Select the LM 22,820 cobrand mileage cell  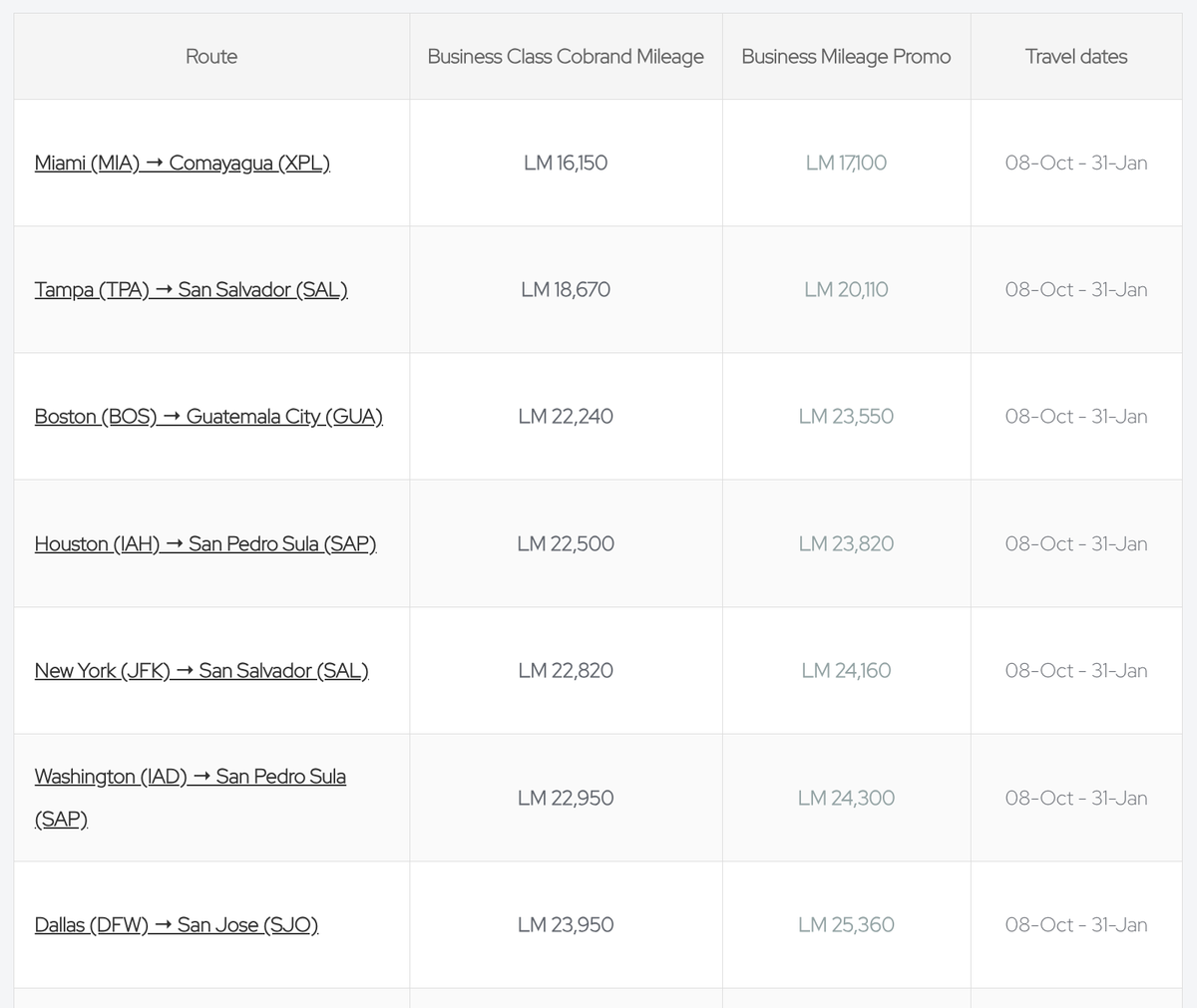tap(566, 670)
